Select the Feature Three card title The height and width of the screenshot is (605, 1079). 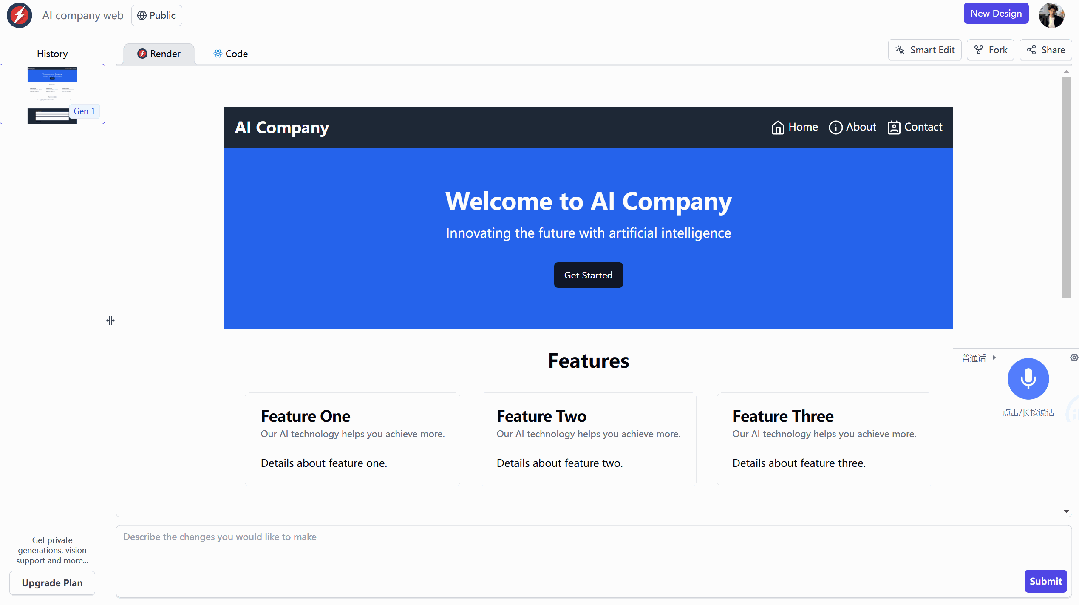(x=783, y=416)
